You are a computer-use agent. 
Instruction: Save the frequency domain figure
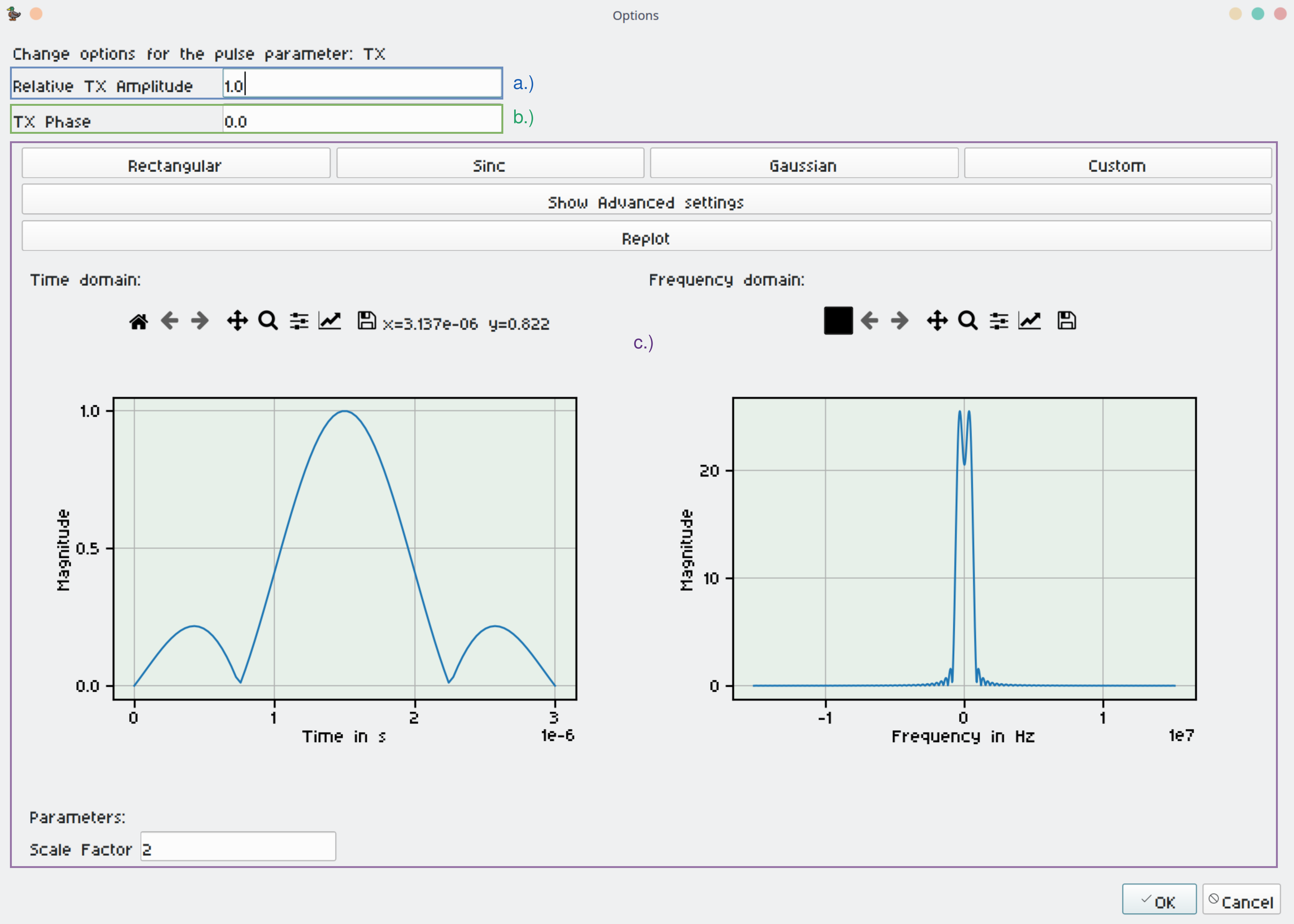(x=1067, y=321)
